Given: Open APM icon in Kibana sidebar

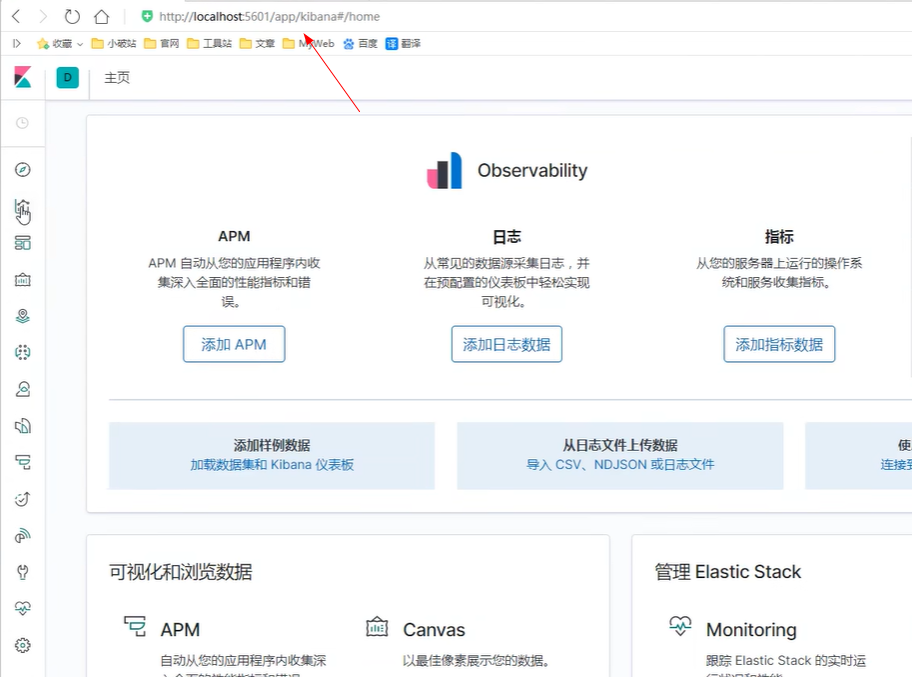Looking at the screenshot, I should 22,462.
